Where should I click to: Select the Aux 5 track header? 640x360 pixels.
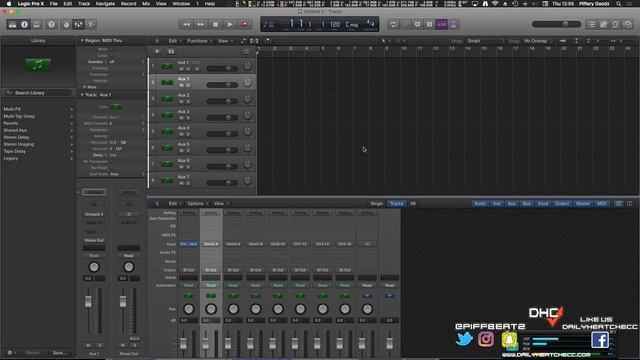pos(202,147)
